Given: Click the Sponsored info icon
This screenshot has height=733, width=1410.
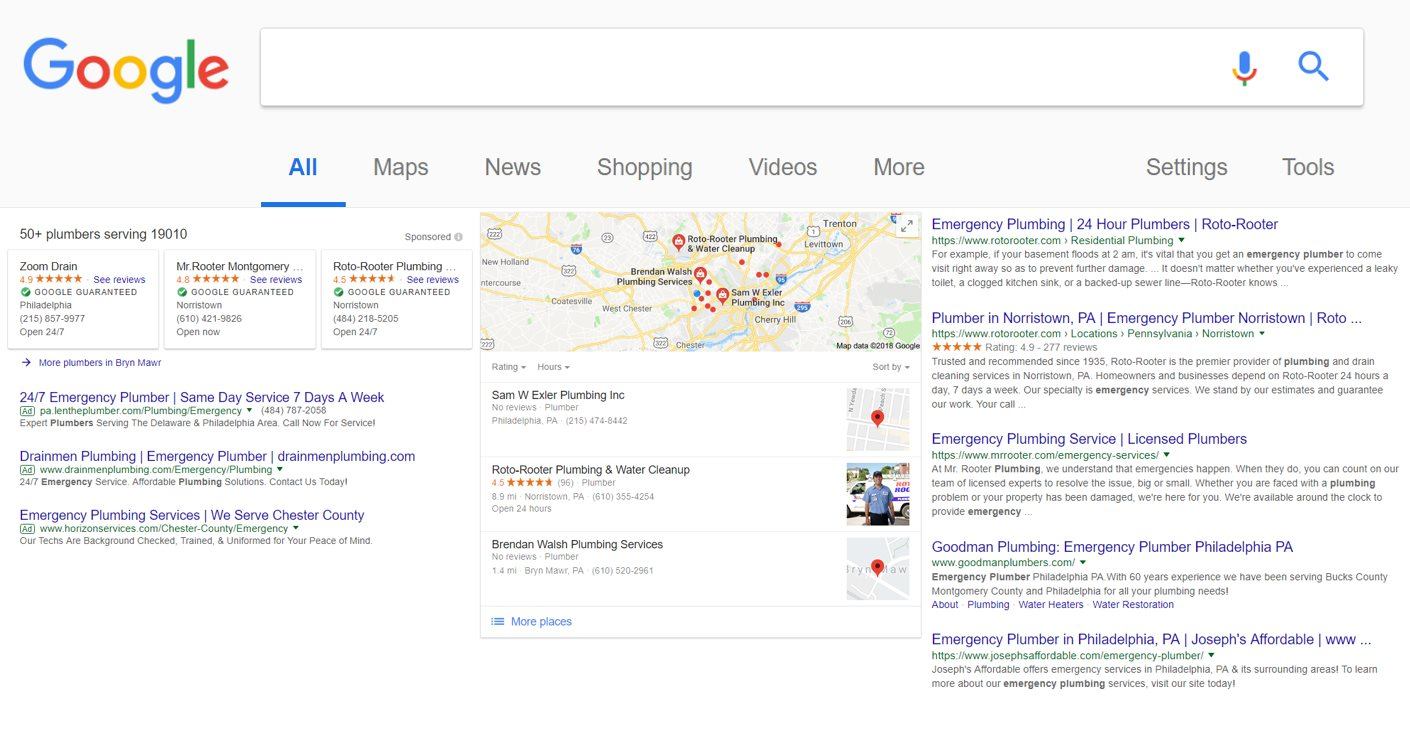Looking at the screenshot, I should [459, 237].
